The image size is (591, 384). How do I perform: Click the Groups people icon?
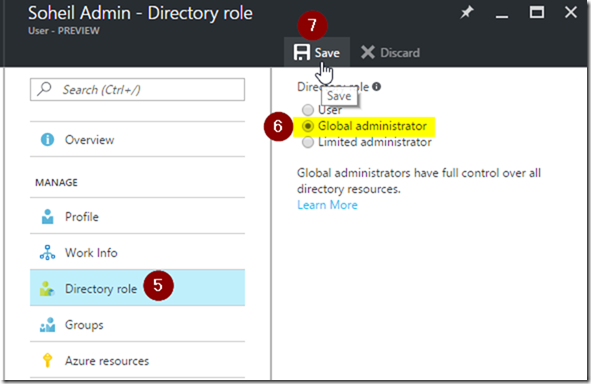pyautogui.click(x=47, y=325)
